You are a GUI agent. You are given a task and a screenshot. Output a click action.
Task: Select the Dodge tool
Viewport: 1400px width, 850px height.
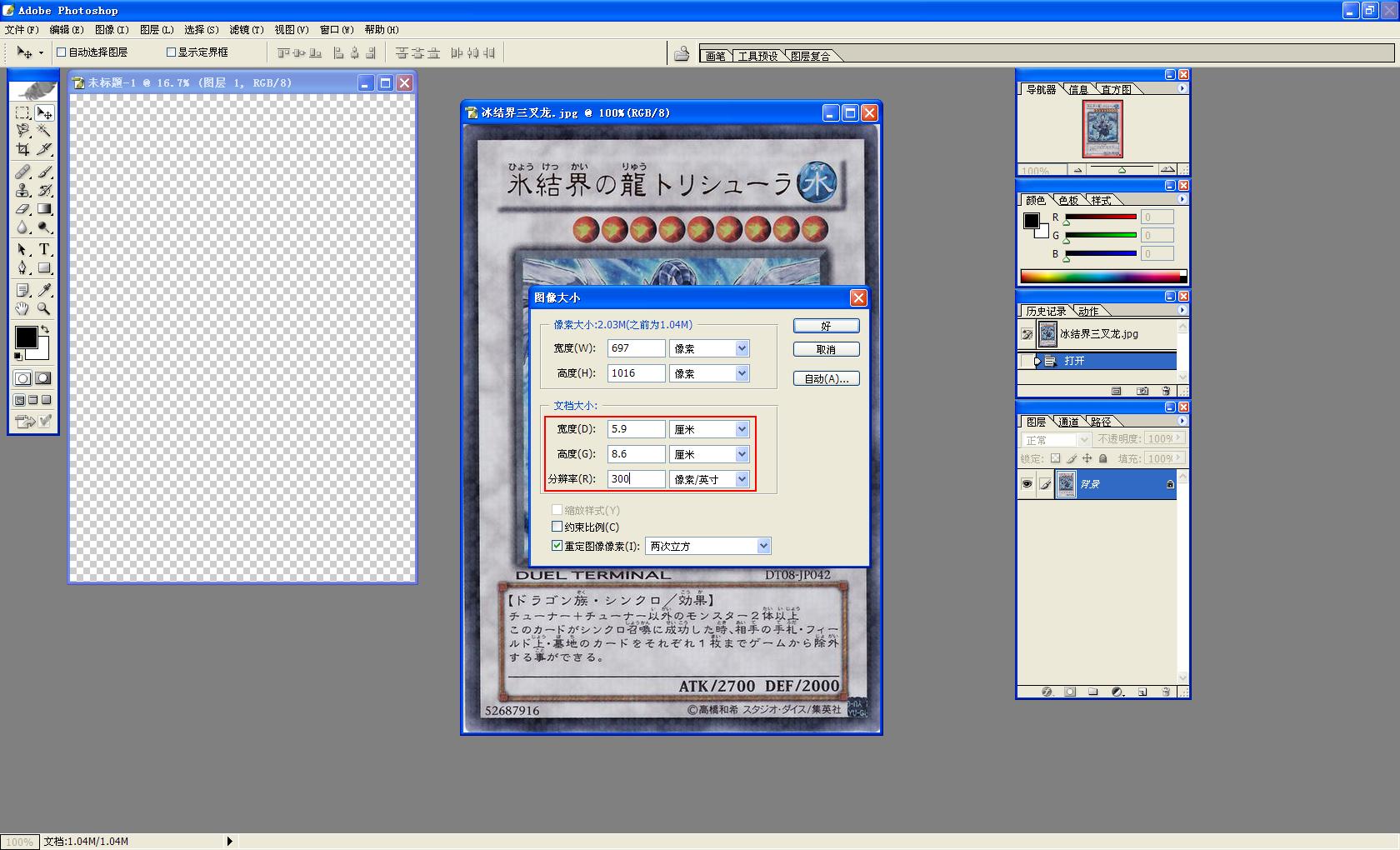[44, 227]
